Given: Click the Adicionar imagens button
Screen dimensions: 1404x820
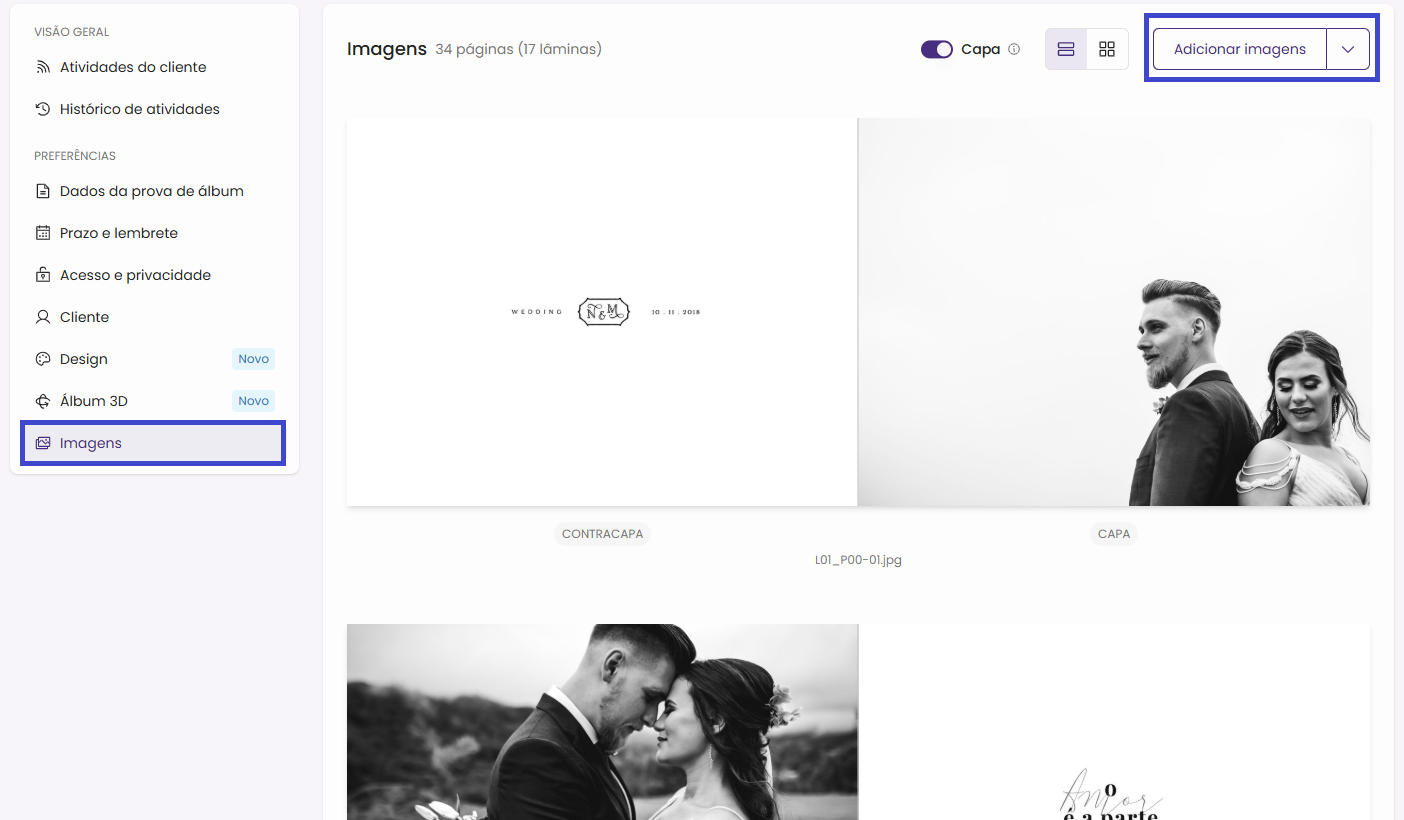Looking at the screenshot, I should point(1239,49).
